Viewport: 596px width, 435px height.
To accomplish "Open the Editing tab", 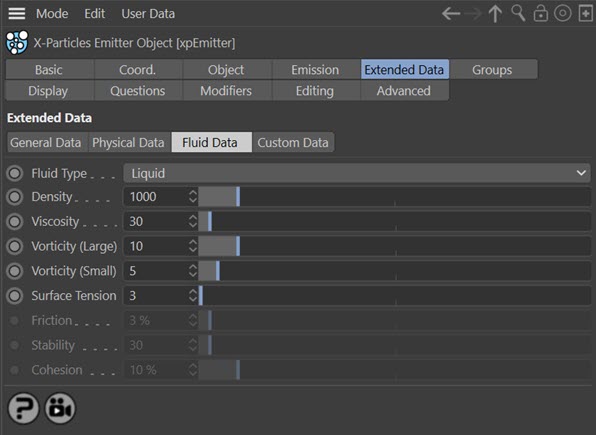I will pyautogui.click(x=316, y=90).
